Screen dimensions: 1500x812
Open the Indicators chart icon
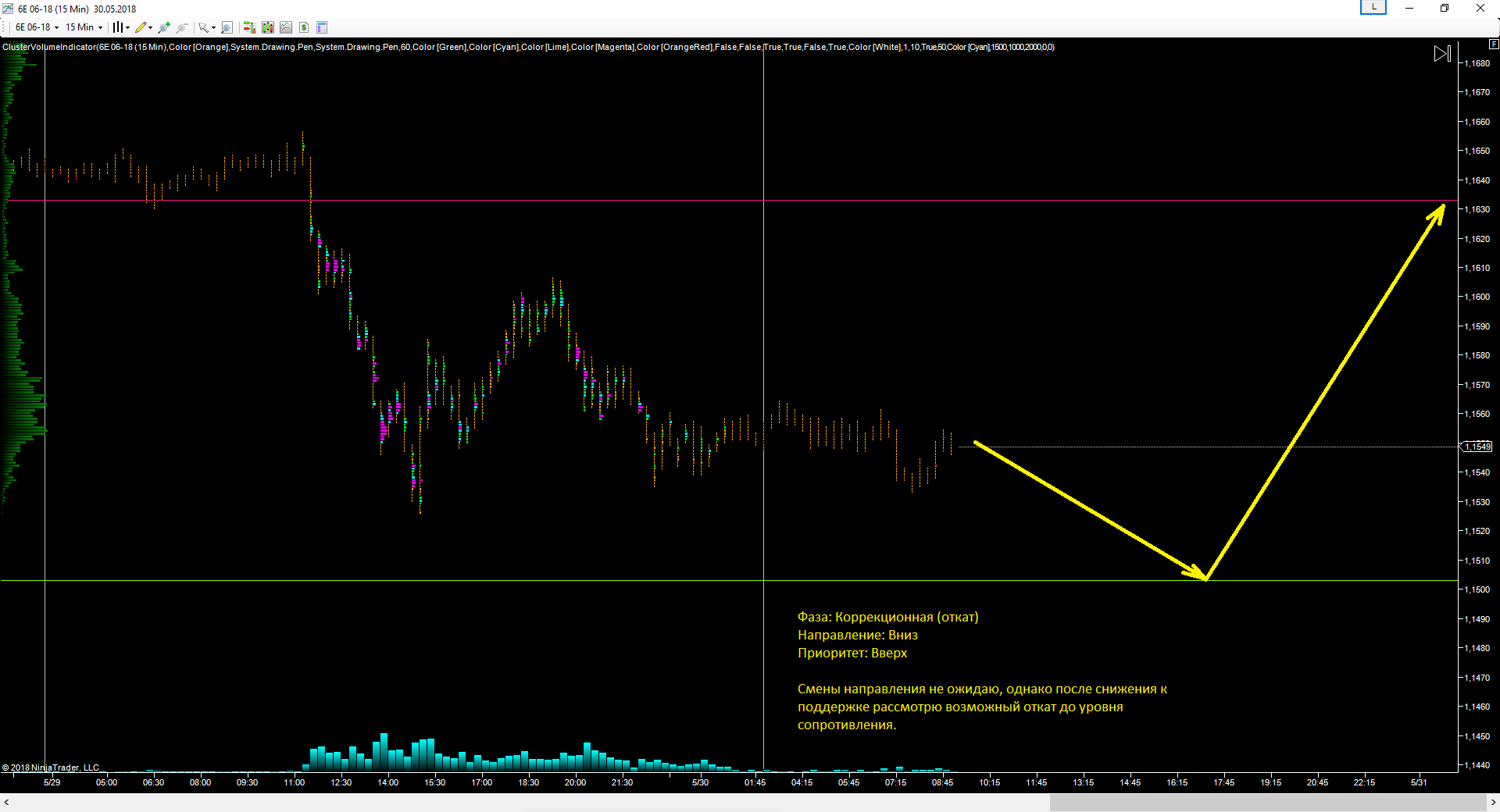[x=286, y=27]
